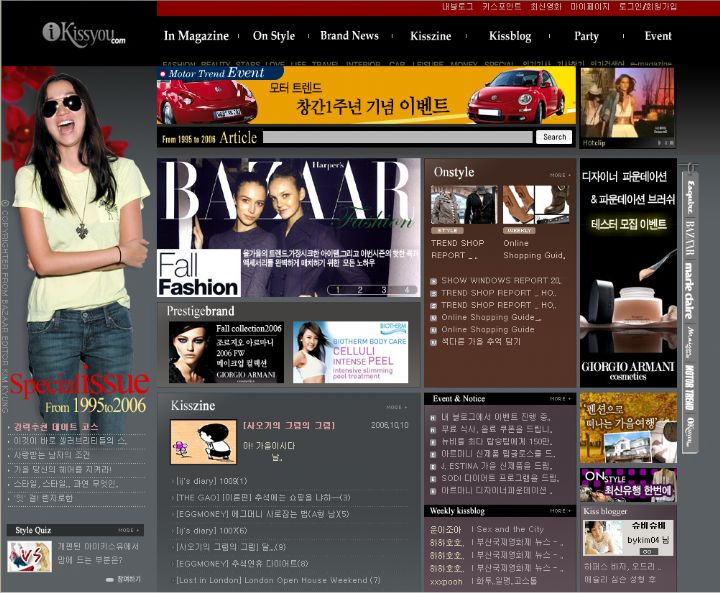Select the Party menu item

tap(586, 36)
